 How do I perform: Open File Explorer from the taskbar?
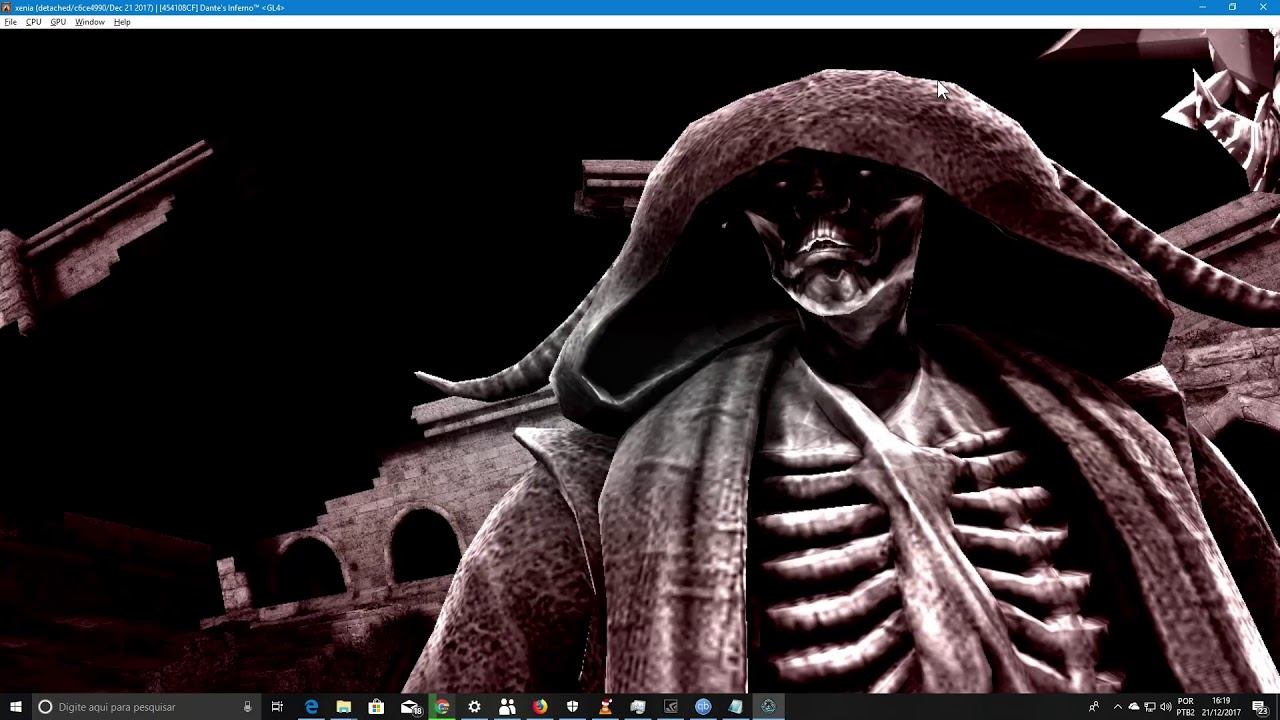pos(343,707)
